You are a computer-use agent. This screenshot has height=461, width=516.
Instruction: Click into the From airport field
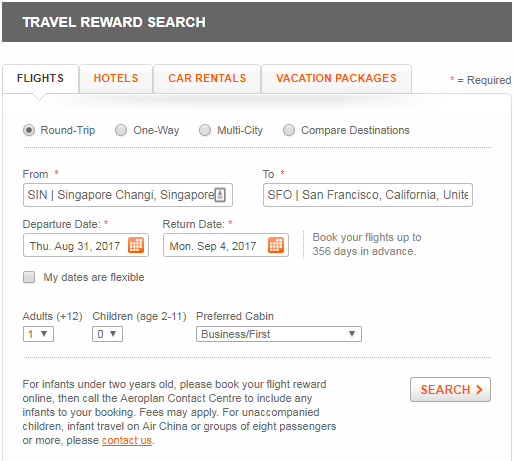click(x=128, y=195)
